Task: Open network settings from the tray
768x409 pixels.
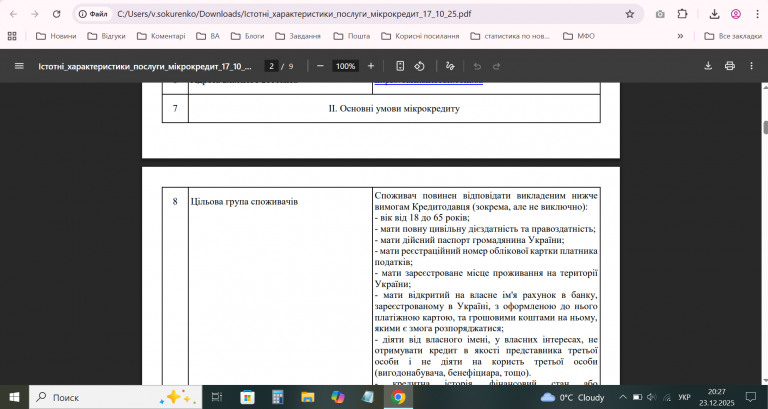Action: point(667,397)
